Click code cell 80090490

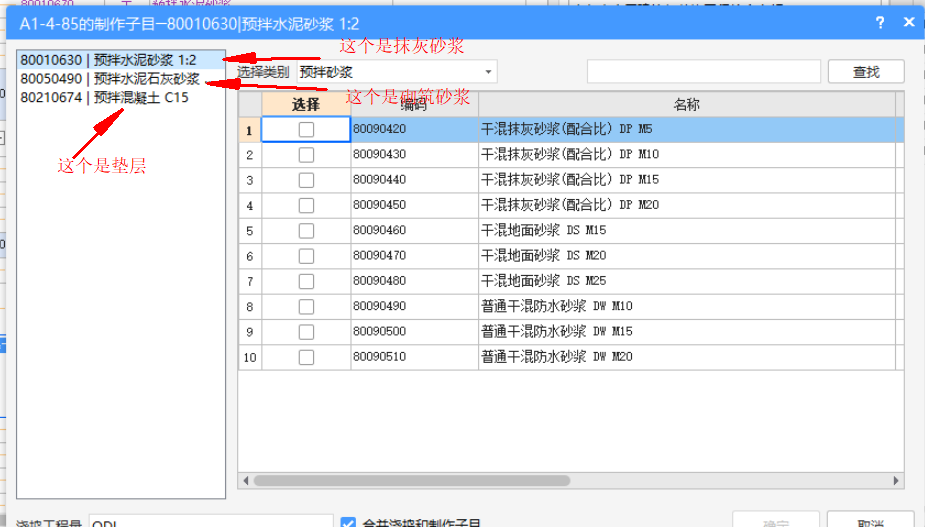(x=415, y=306)
